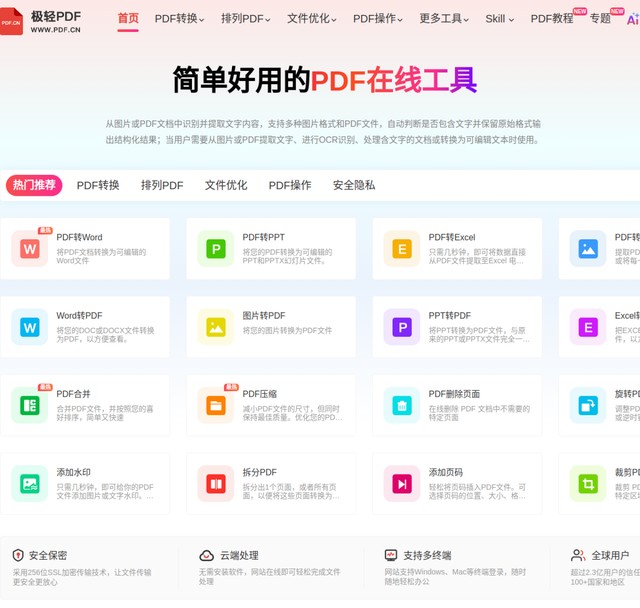Click the 云端处理 feature heading

239,555
